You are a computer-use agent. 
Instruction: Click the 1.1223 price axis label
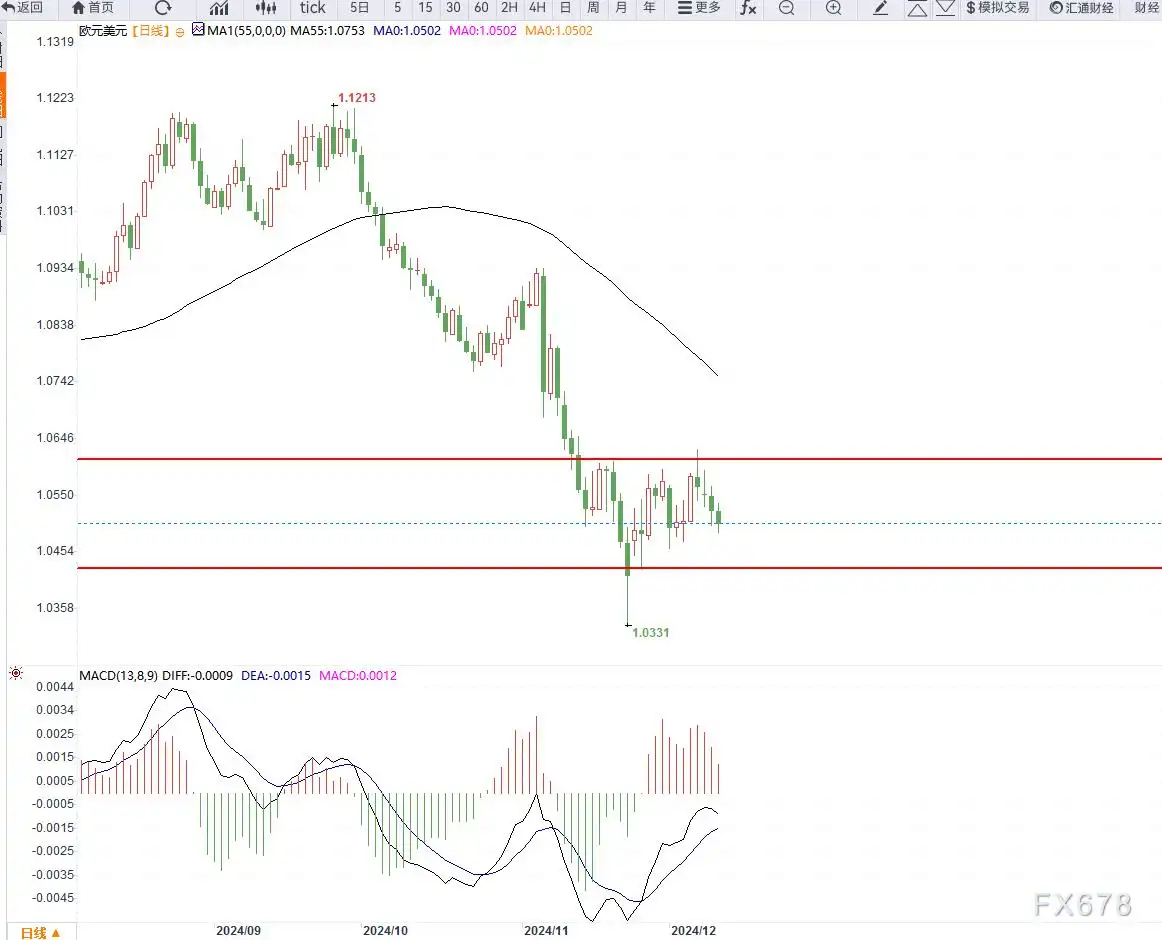pyautogui.click(x=56, y=98)
